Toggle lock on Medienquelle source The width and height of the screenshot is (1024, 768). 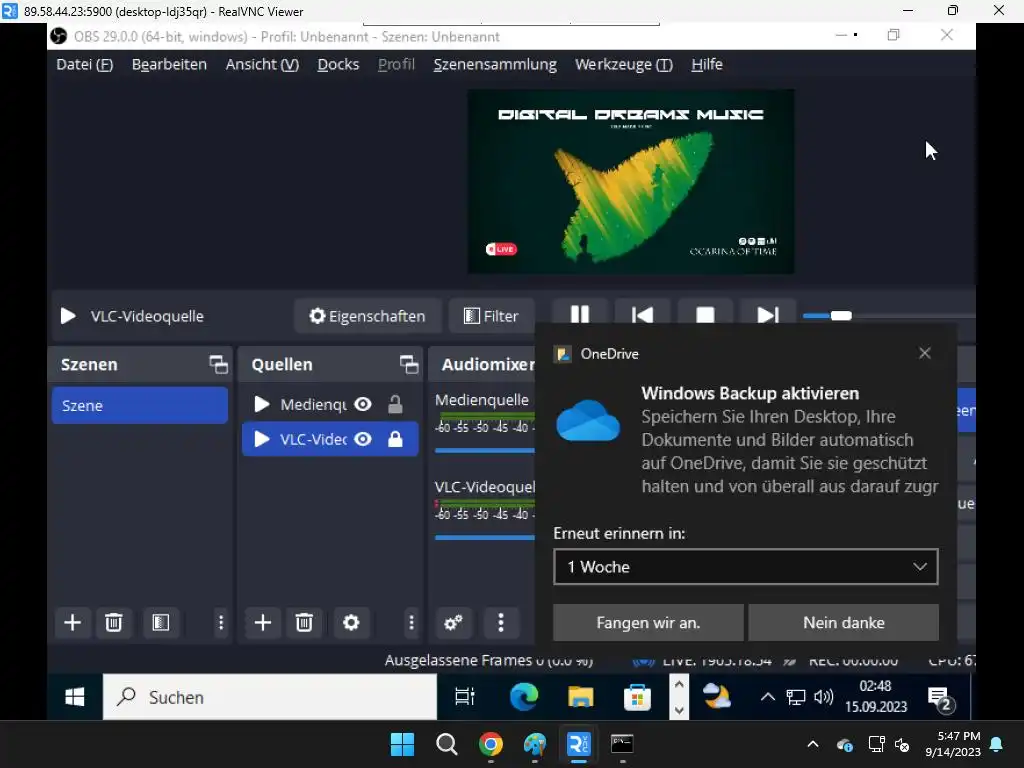coord(395,404)
